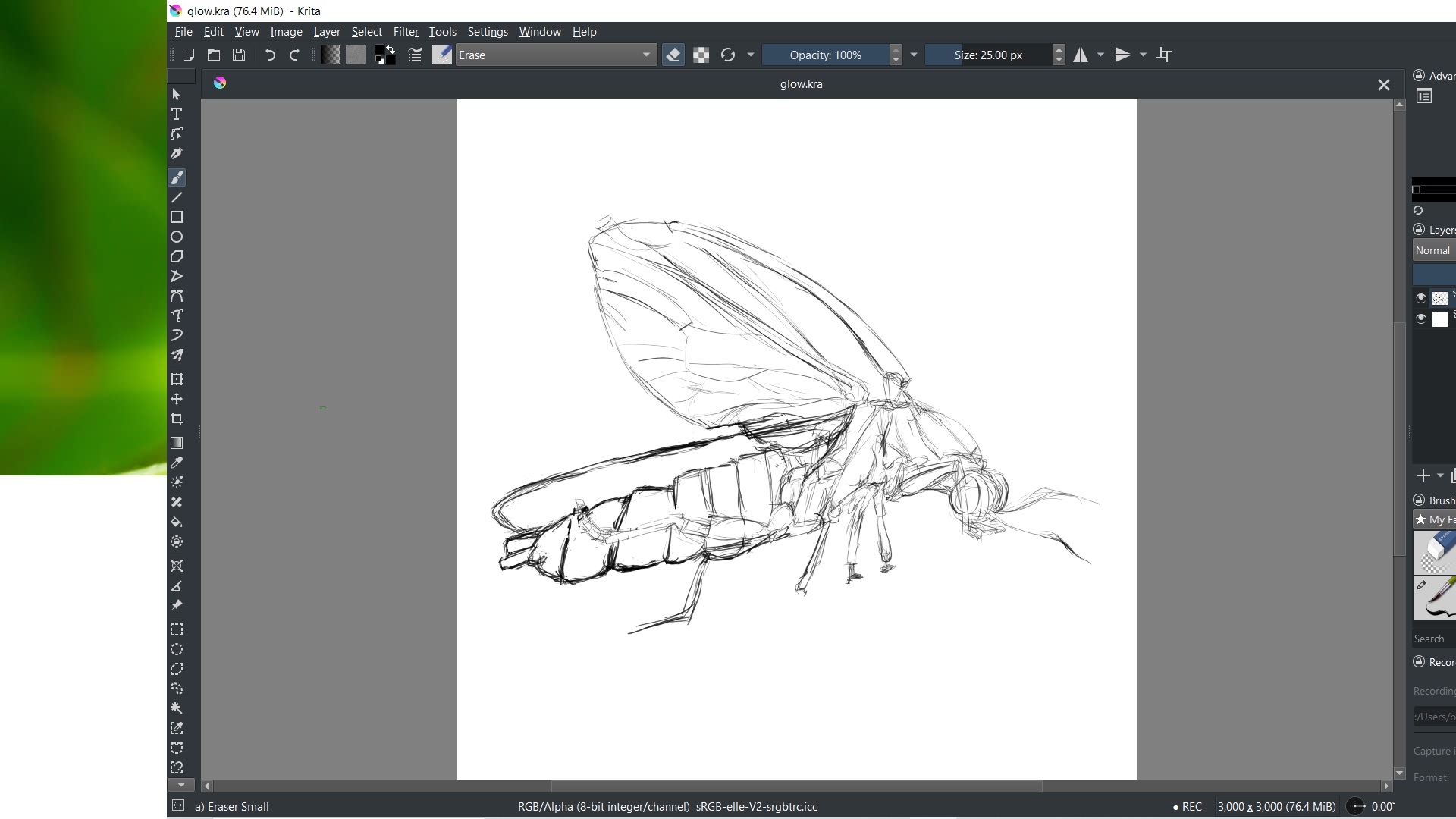Select the Freehand Brush tool
Image resolution: width=1456 pixels, height=819 pixels.
[x=177, y=177]
